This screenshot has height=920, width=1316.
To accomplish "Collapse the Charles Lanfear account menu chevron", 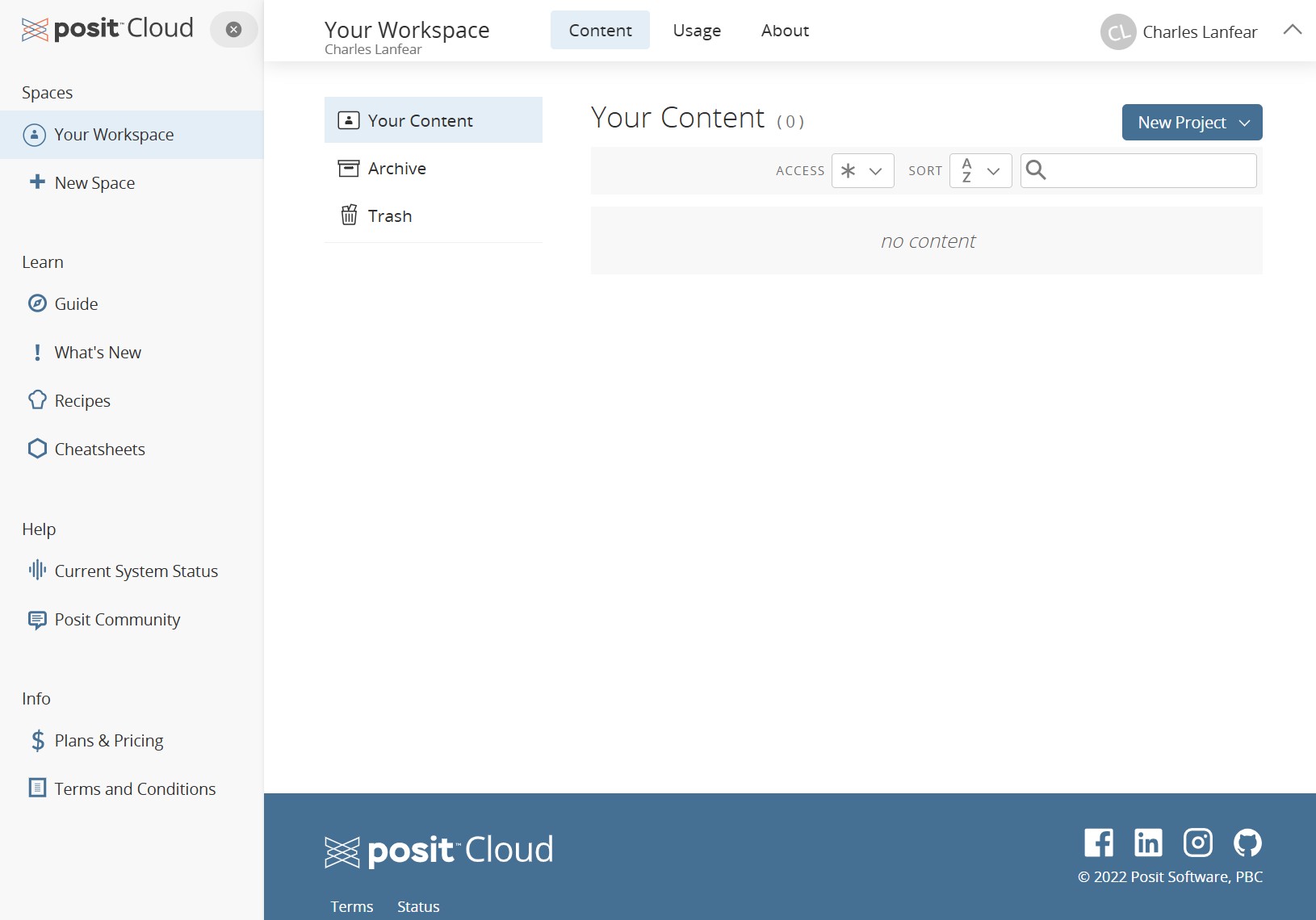I will (1292, 30).
